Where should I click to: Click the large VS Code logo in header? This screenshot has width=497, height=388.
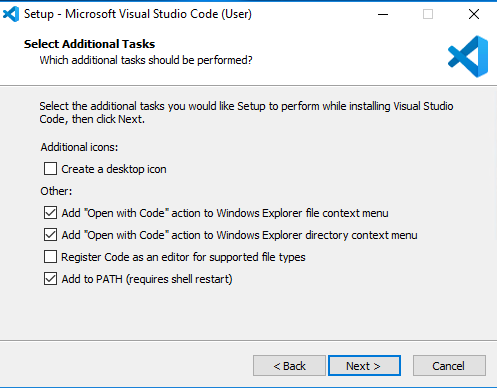[468, 56]
